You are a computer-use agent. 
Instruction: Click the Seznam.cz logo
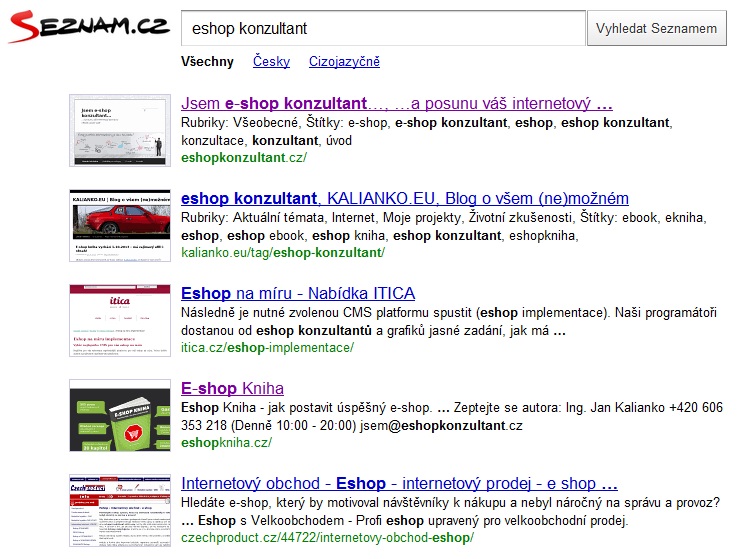[x=89, y=27]
